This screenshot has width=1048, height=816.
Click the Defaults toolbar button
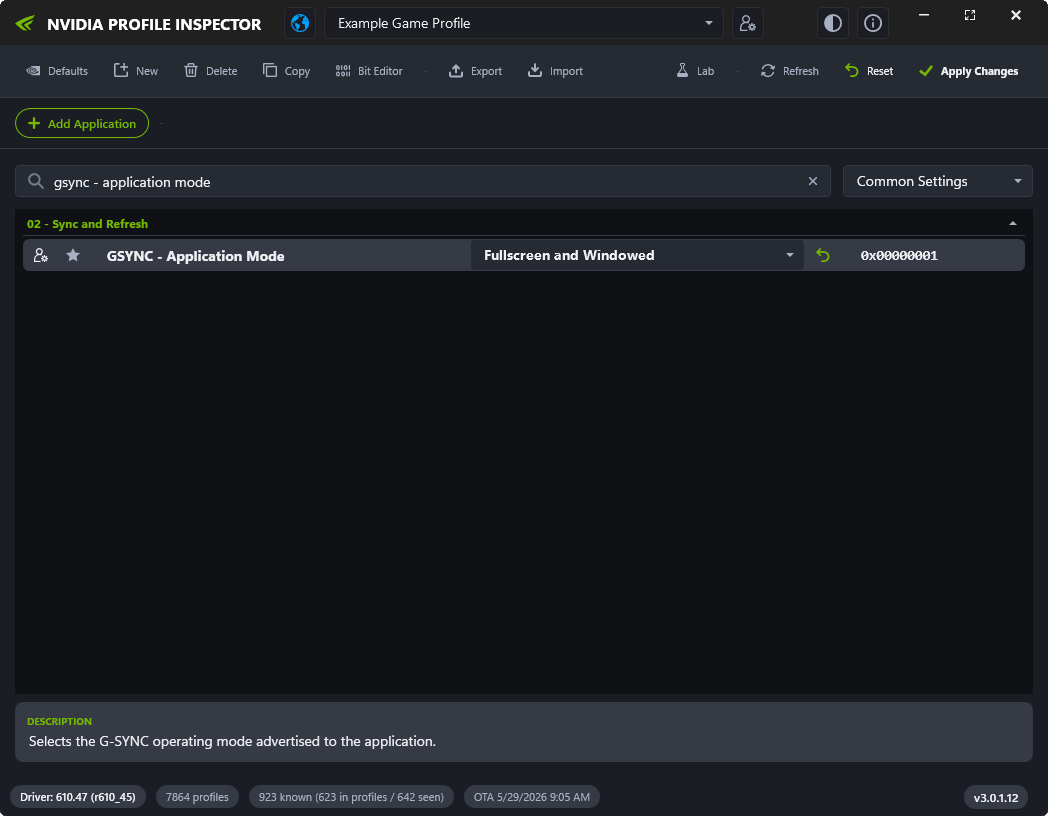[x=57, y=71]
